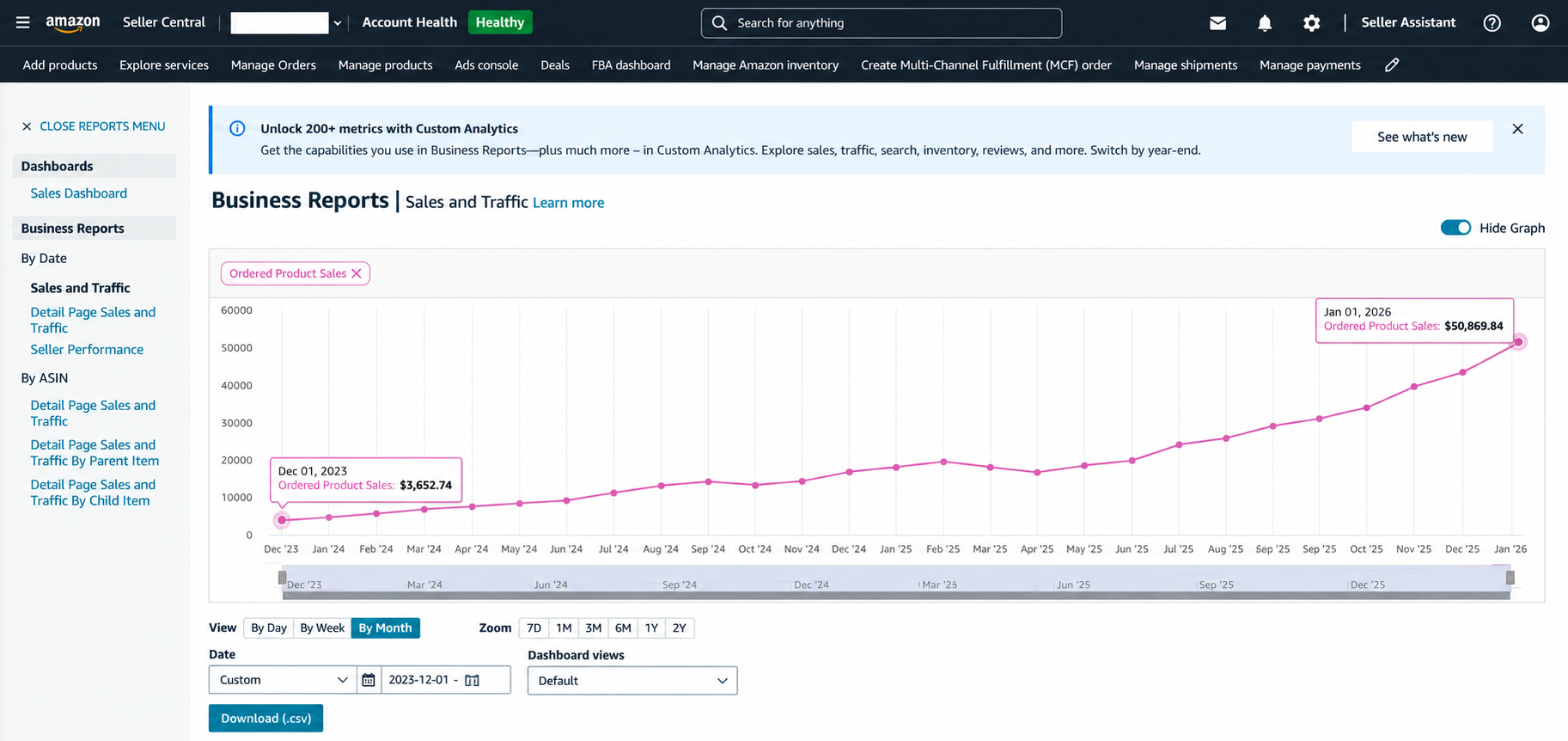Open the start date calendar icon
Screen dimensions: 1568x741
(x=369, y=680)
